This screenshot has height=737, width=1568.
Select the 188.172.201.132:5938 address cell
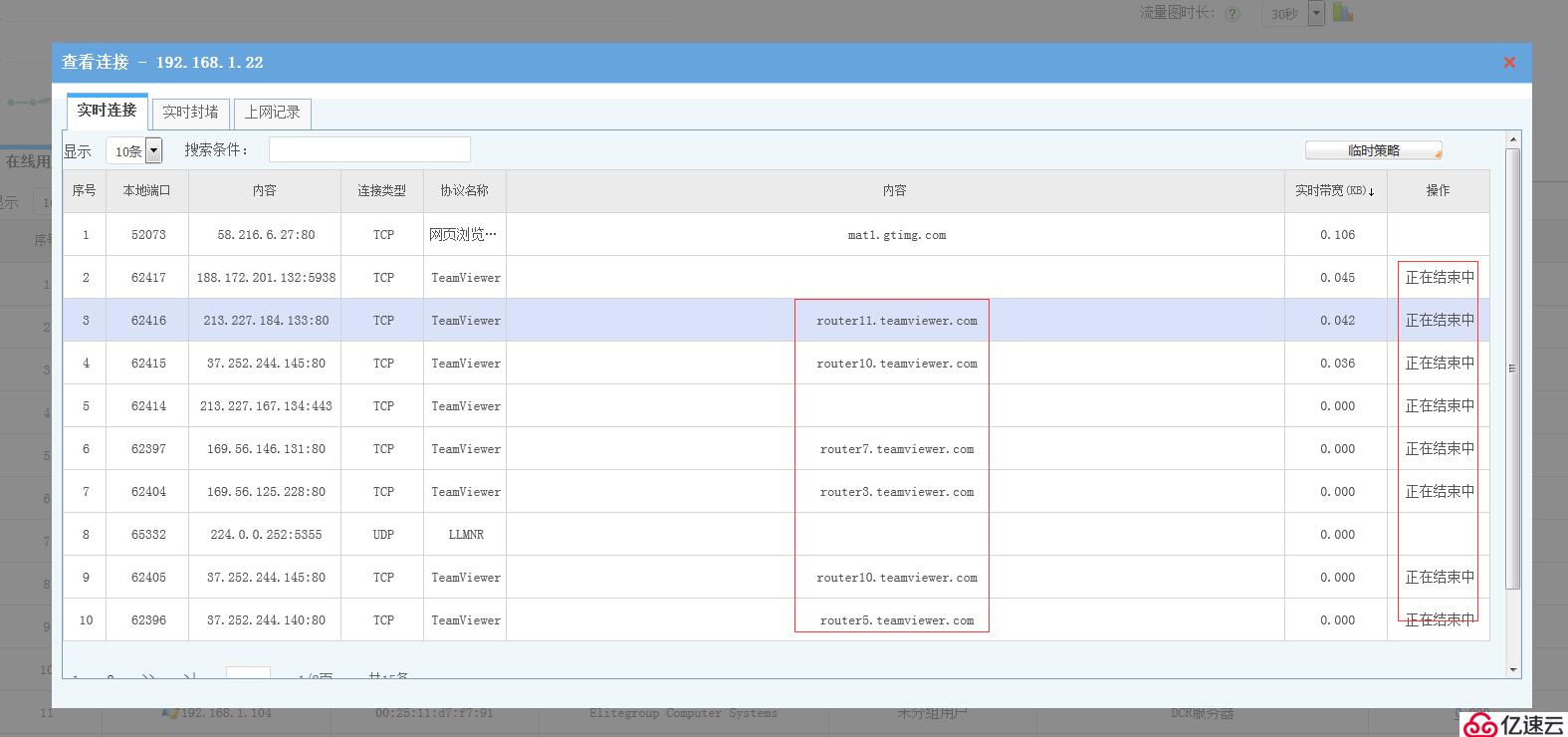(x=266, y=278)
